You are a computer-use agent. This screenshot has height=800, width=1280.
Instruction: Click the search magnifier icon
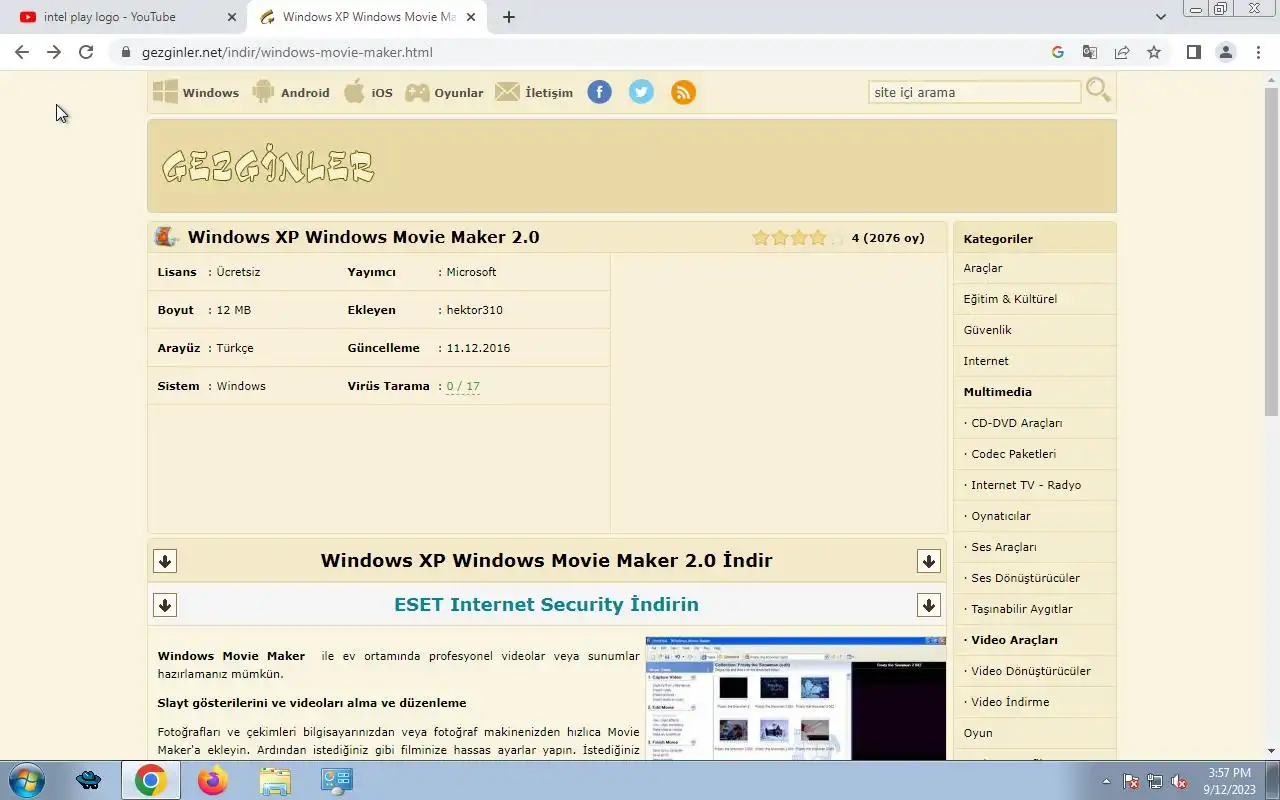(1098, 90)
